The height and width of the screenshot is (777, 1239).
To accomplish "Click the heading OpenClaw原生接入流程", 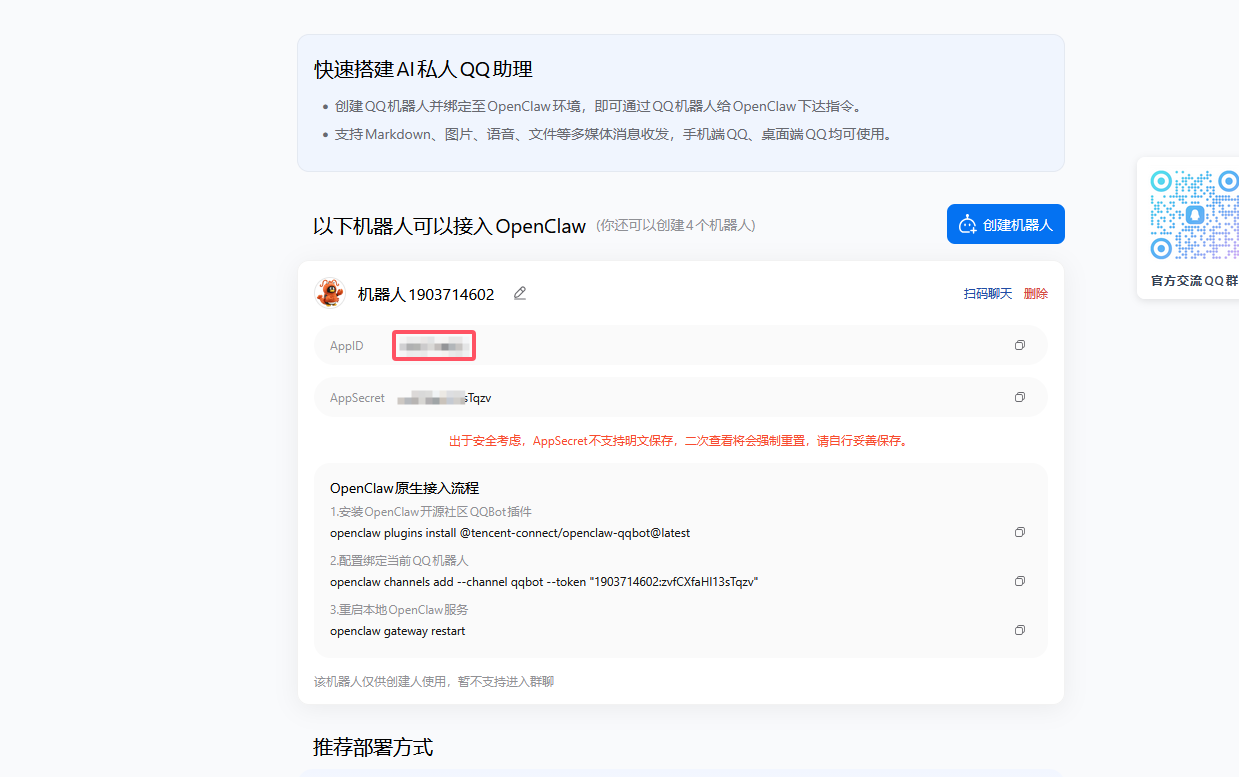I will (404, 488).
